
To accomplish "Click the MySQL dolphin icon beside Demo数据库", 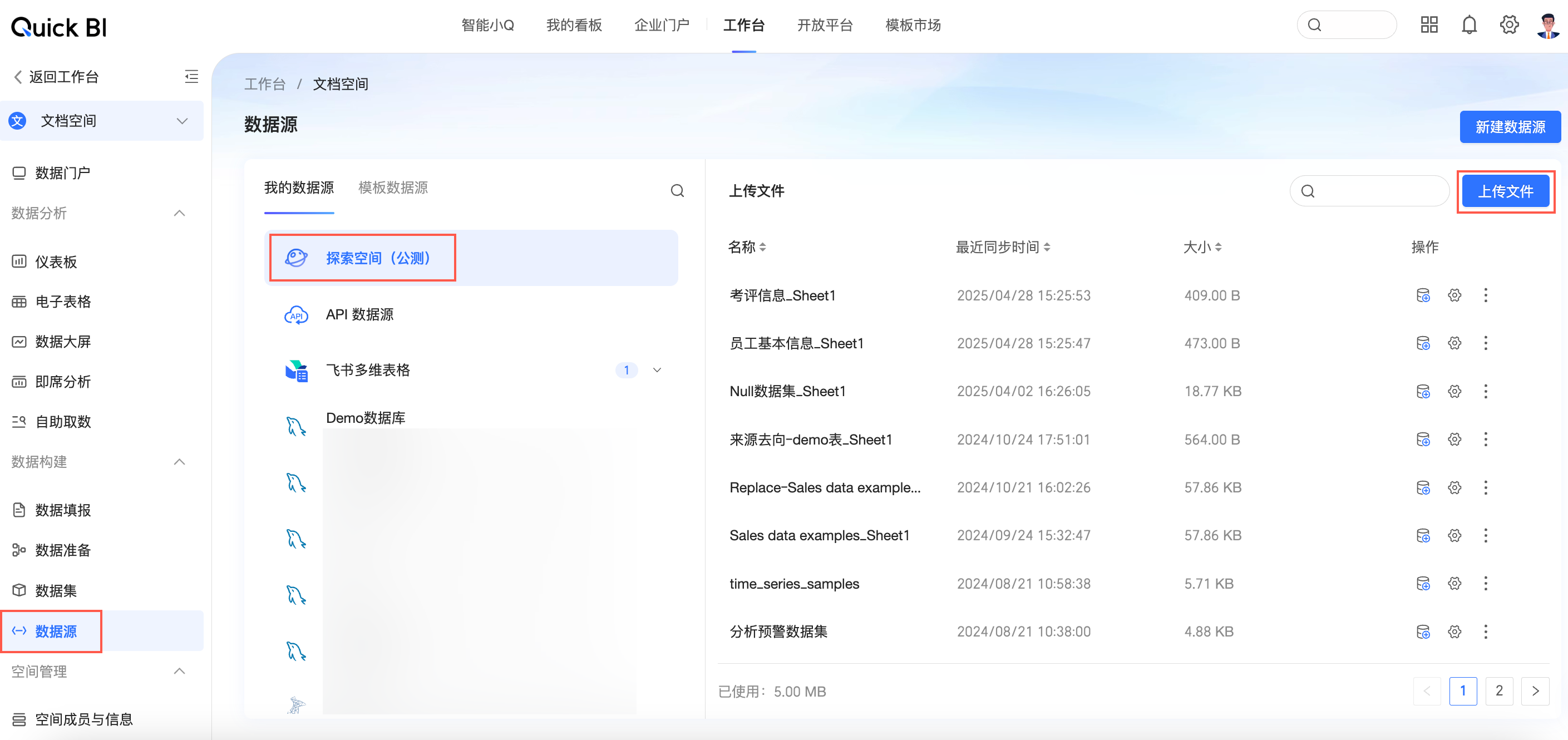I will point(296,427).
